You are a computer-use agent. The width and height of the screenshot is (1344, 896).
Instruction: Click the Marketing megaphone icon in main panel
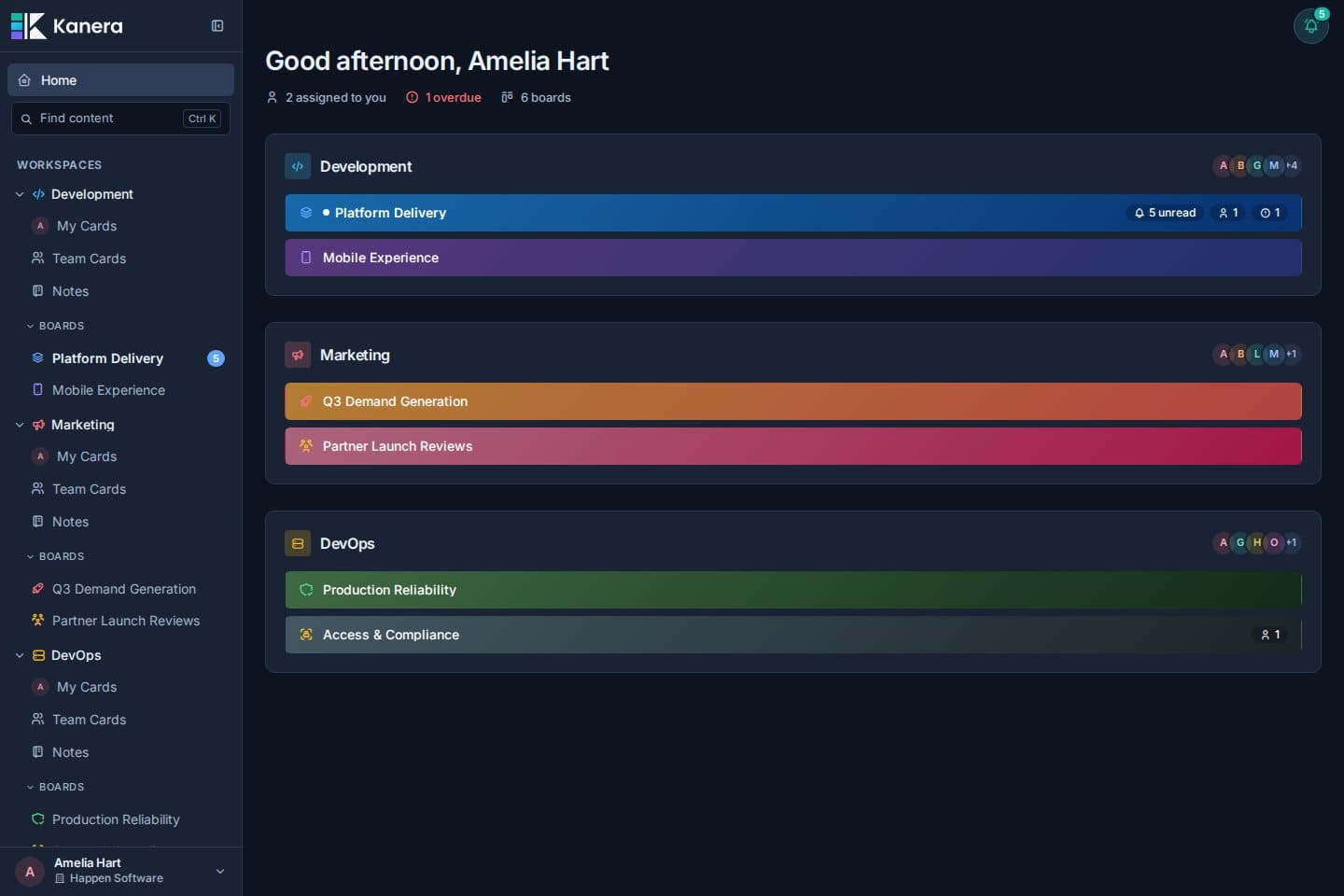298,355
